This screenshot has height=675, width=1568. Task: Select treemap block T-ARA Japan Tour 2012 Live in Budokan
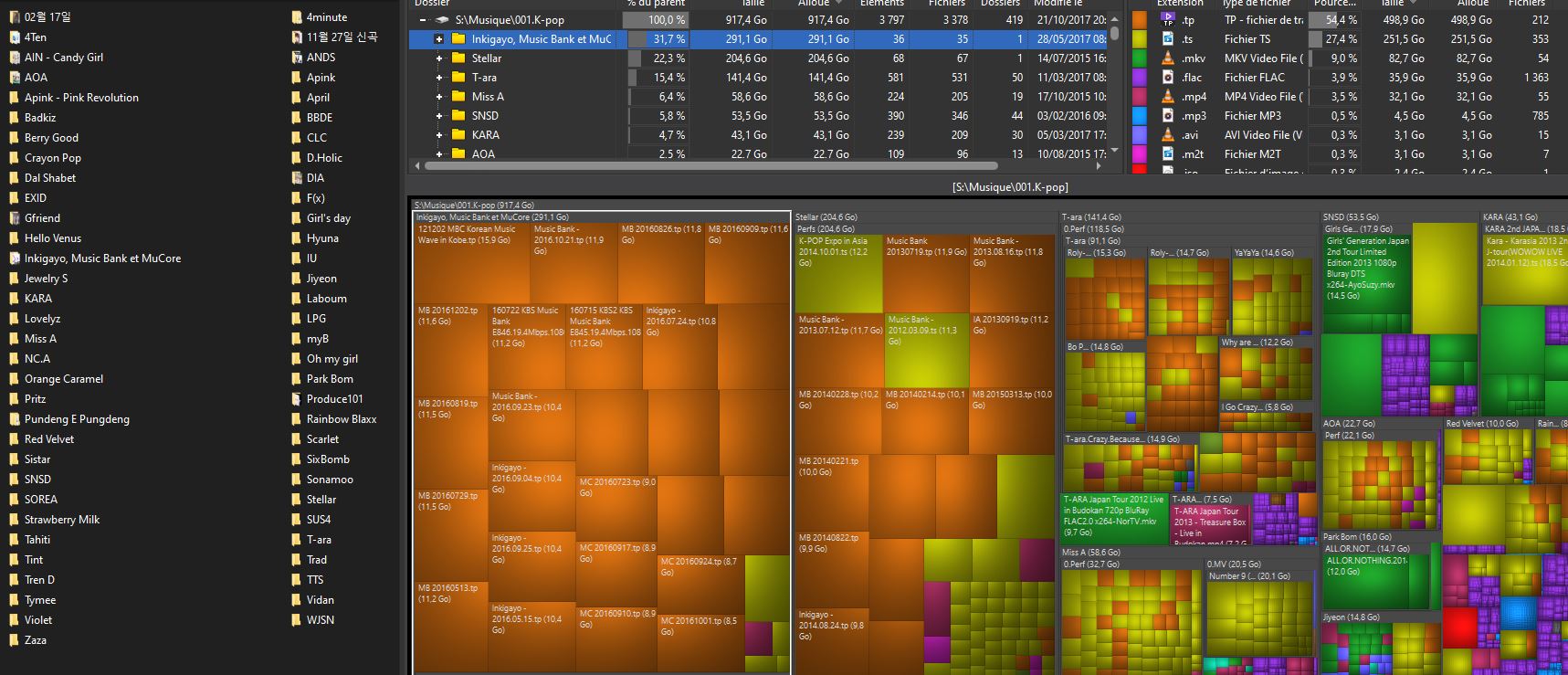[1115, 520]
